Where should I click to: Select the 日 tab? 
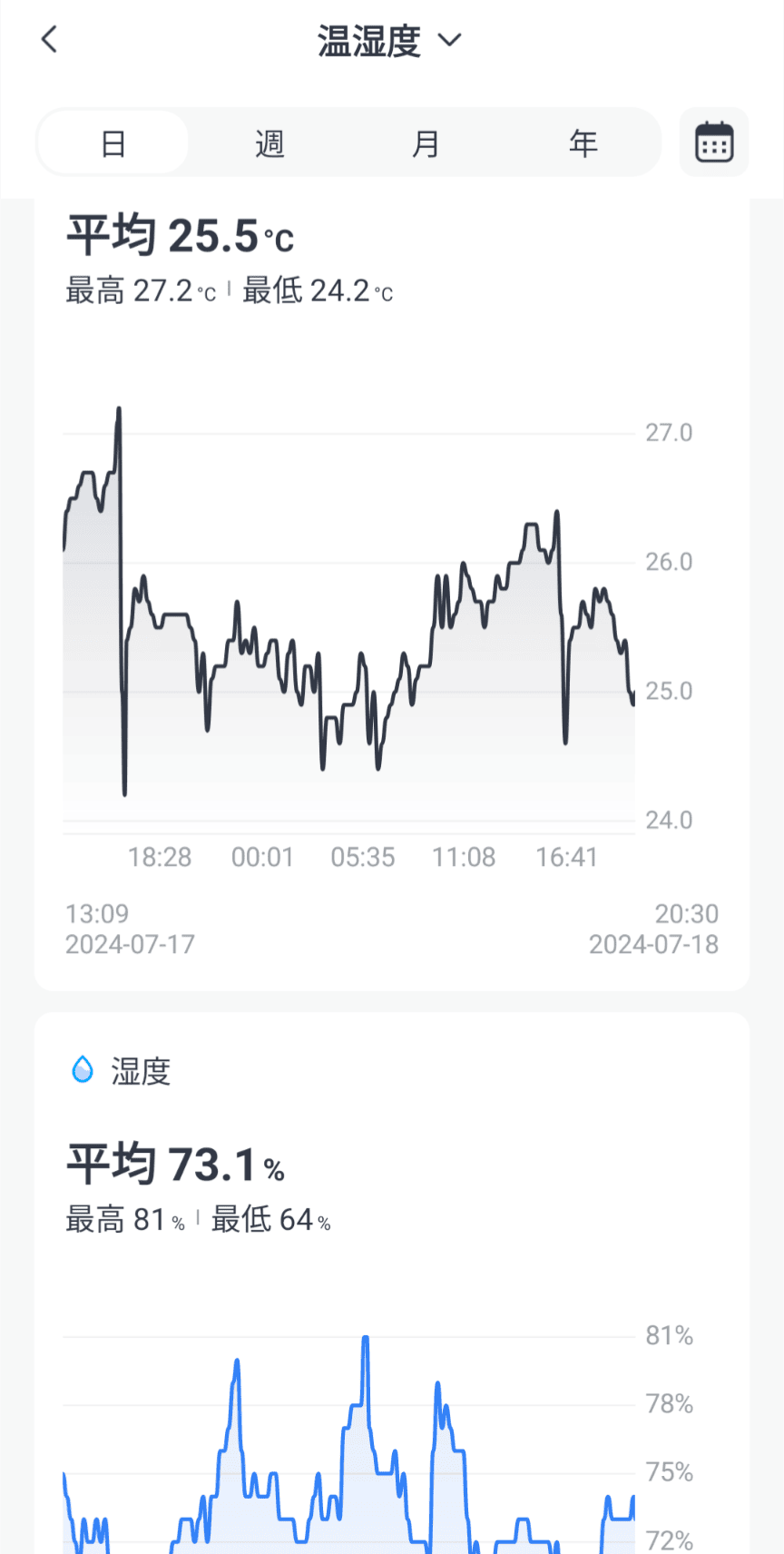[113, 143]
